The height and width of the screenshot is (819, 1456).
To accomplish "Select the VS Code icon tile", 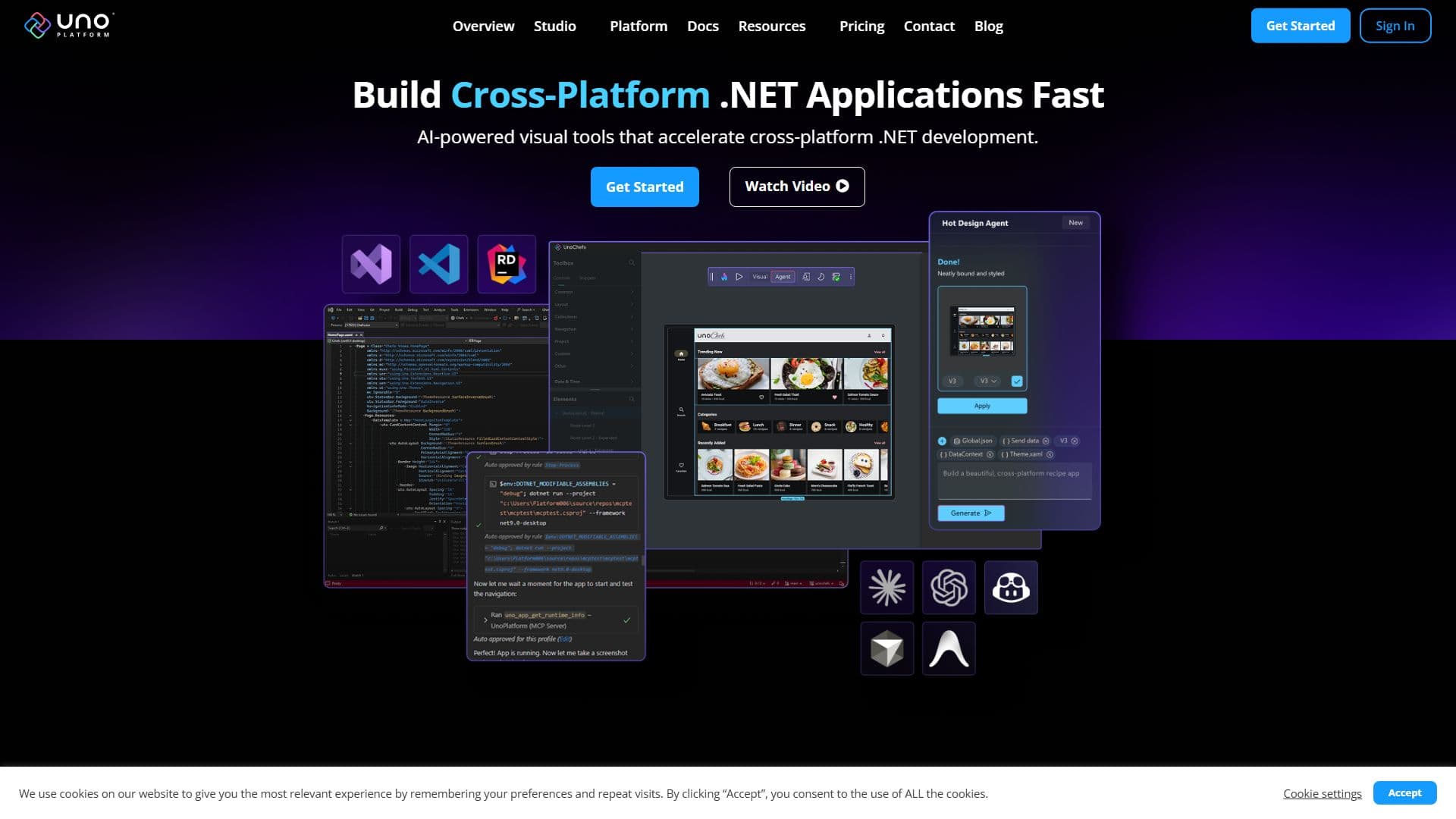I will click(439, 264).
